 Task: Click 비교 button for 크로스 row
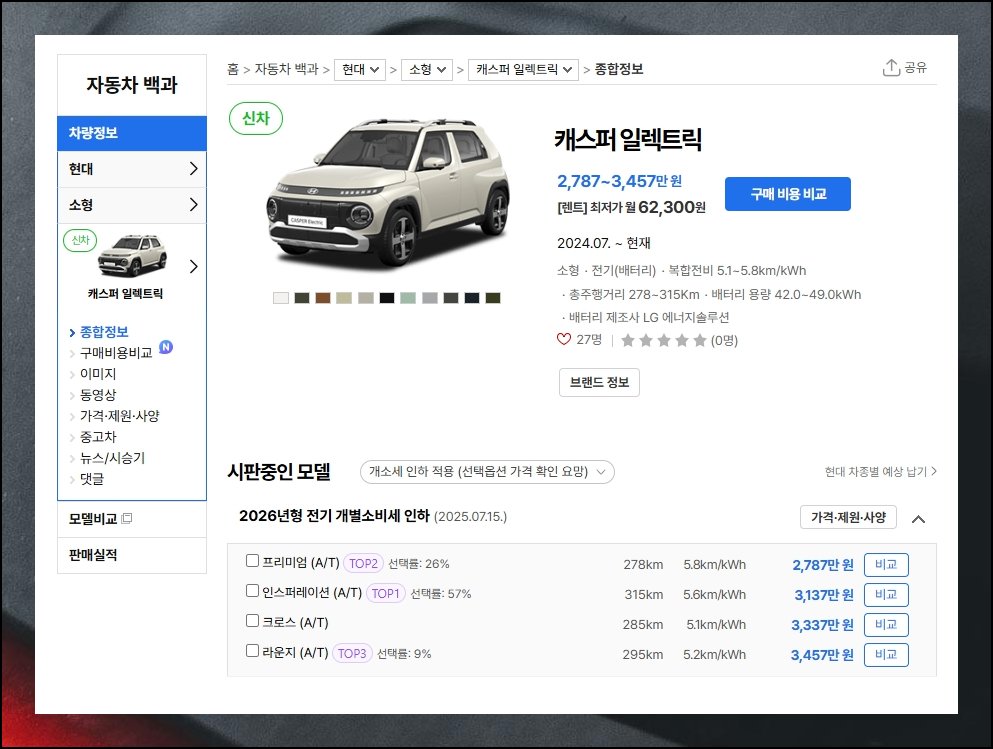(886, 624)
